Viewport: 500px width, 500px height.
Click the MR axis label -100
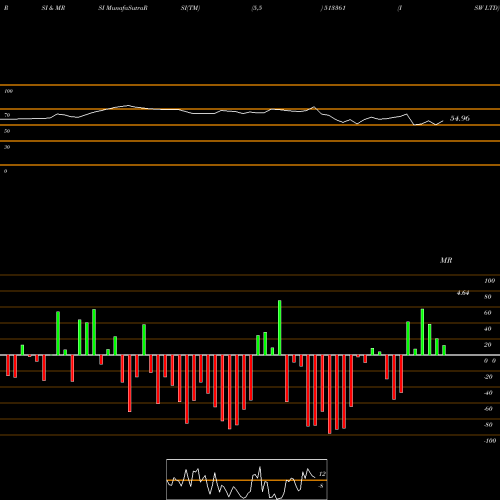(490, 441)
